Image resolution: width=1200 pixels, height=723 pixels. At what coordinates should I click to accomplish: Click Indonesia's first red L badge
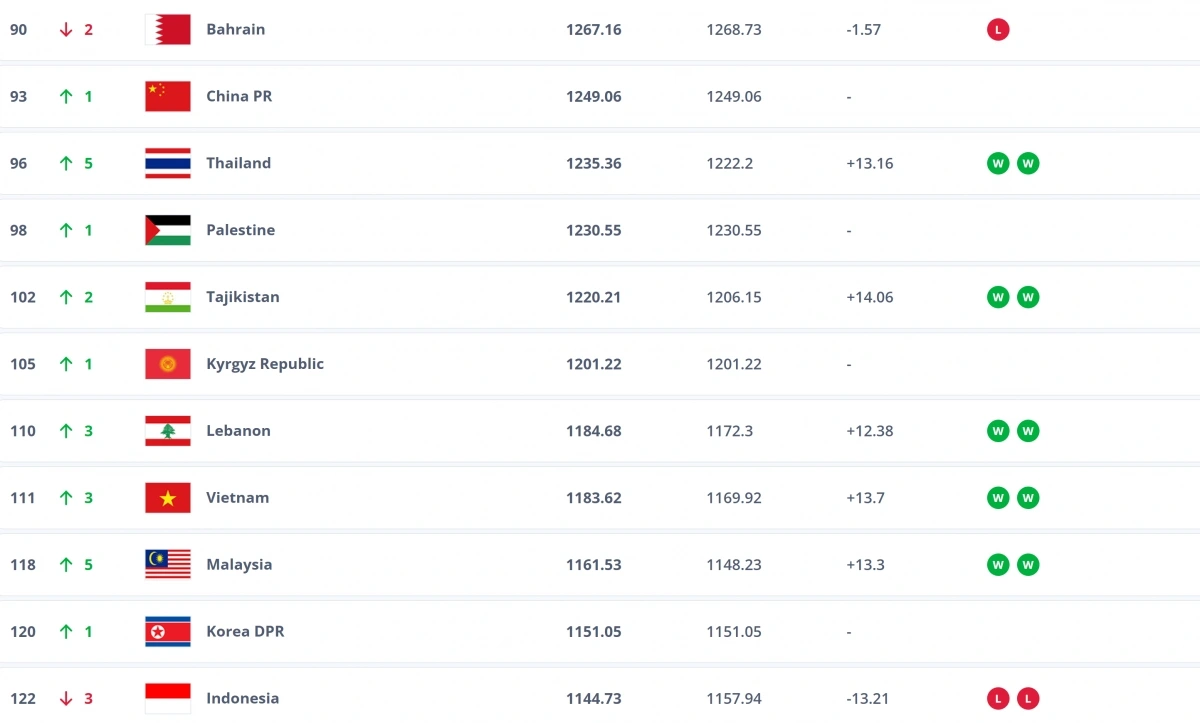point(998,699)
